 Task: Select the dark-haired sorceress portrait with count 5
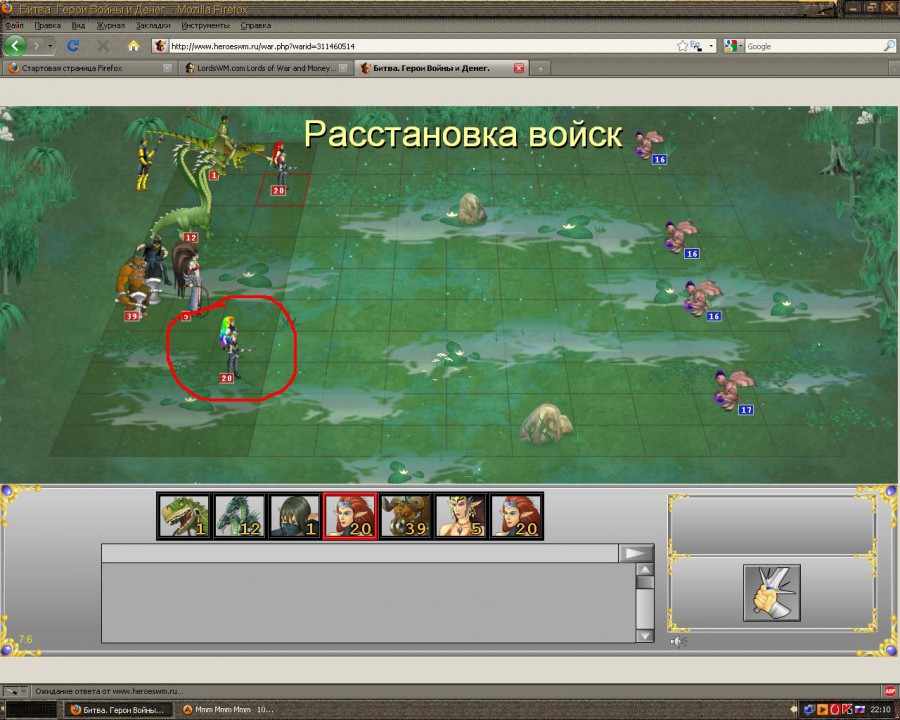(x=461, y=516)
